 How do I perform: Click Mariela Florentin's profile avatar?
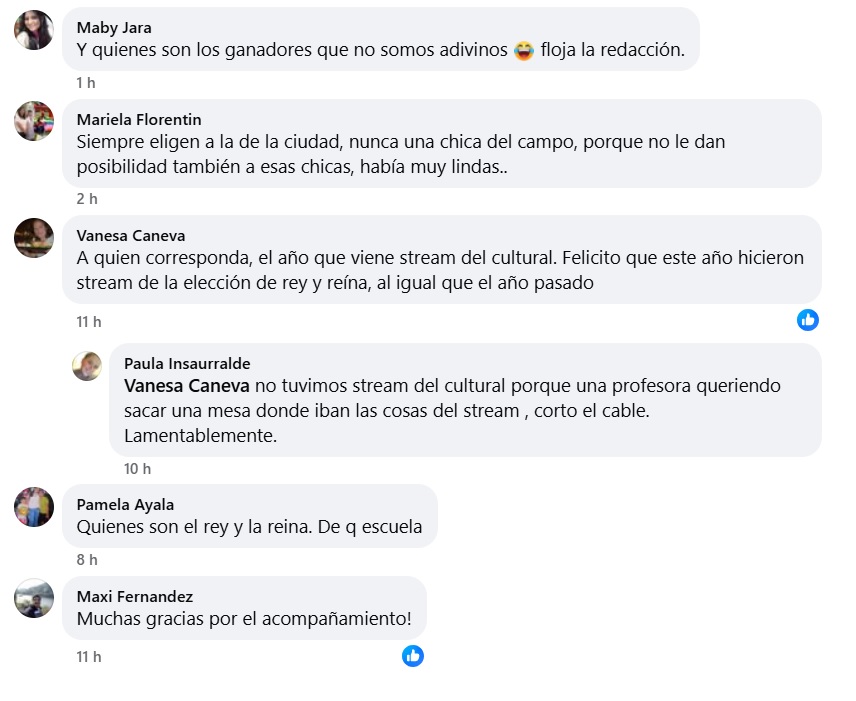click(34, 121)
